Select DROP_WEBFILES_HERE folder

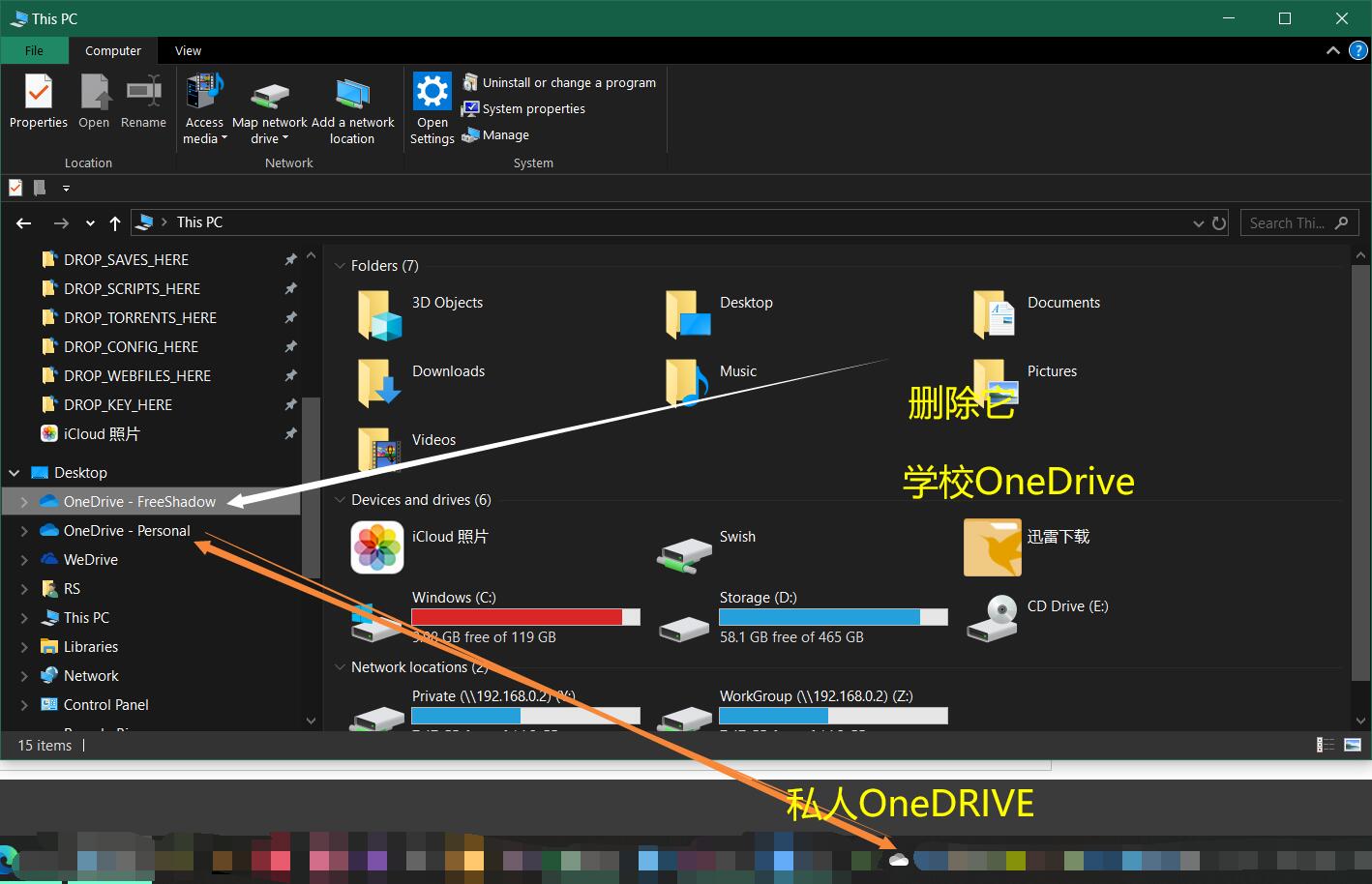click(136, 375)
